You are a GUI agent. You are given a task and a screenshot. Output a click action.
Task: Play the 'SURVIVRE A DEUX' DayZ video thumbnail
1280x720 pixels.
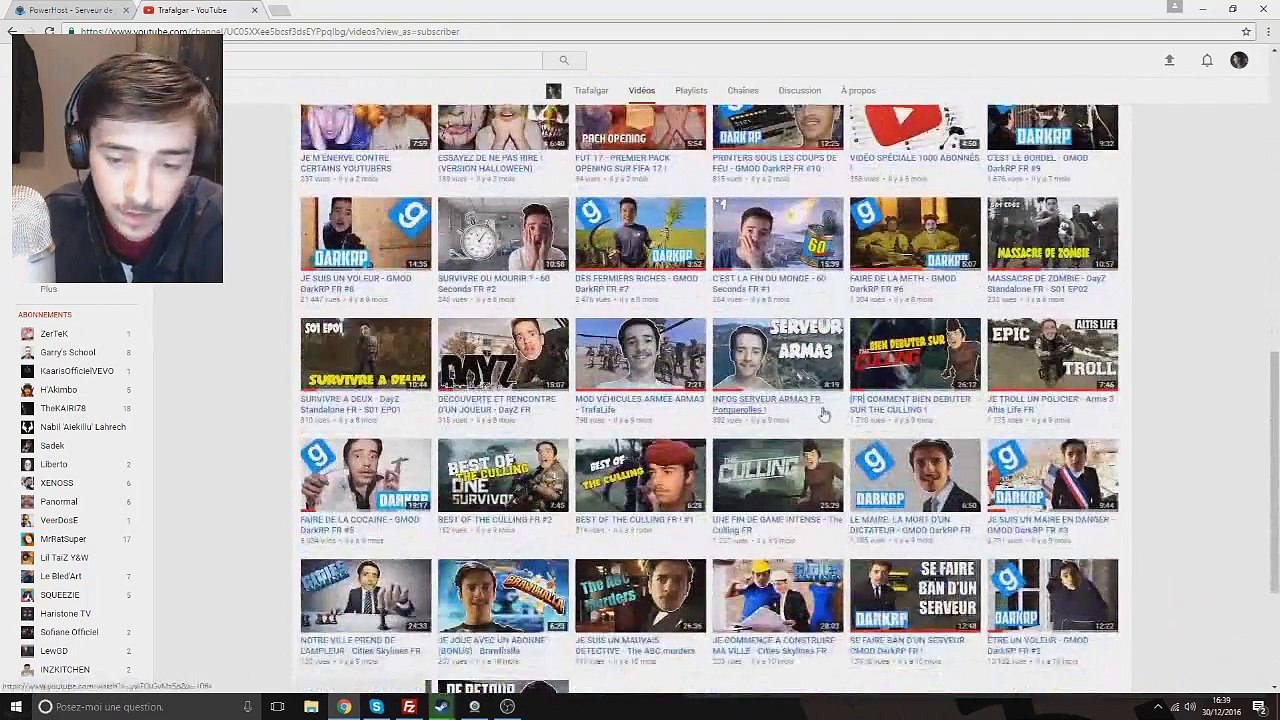pos(366,354)
